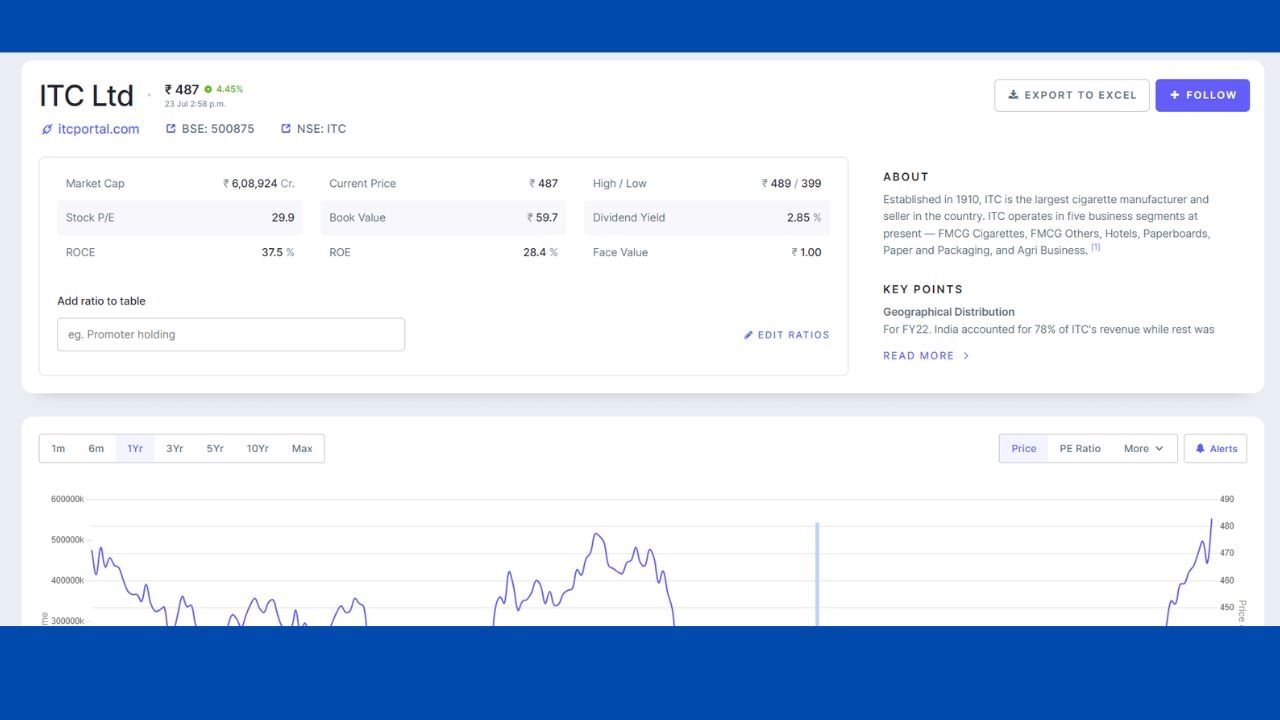Open Alerts with the bell button
This screenshot has width=1280, height=720.
[1215, 449]
